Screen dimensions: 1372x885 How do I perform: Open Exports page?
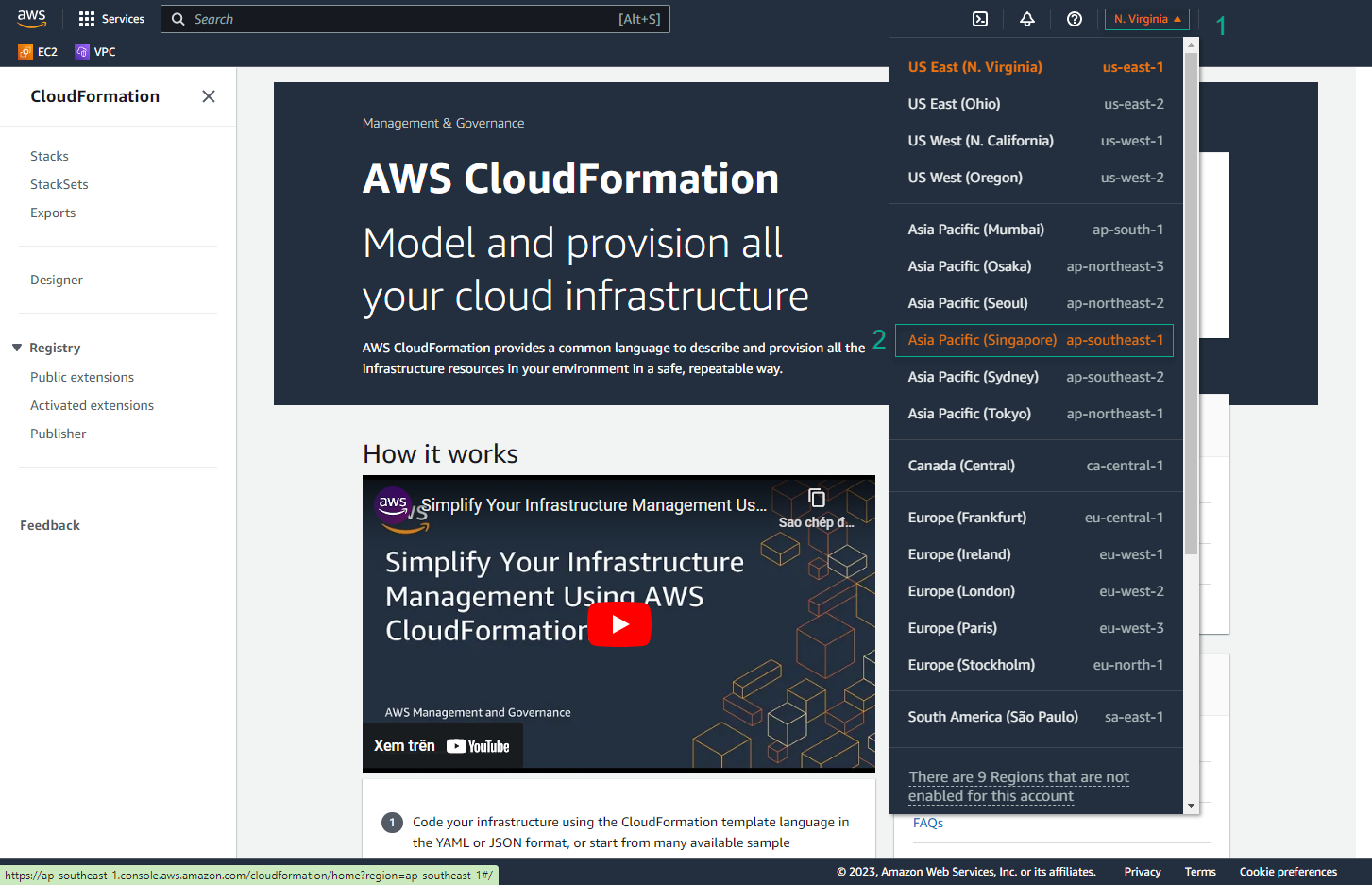click(x=53, y=213)
